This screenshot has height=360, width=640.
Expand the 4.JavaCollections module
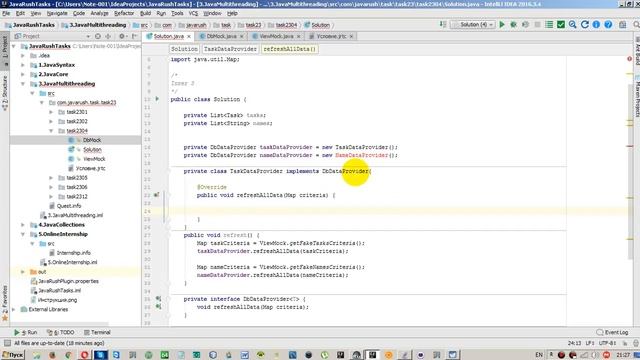[x=23, y=224]
